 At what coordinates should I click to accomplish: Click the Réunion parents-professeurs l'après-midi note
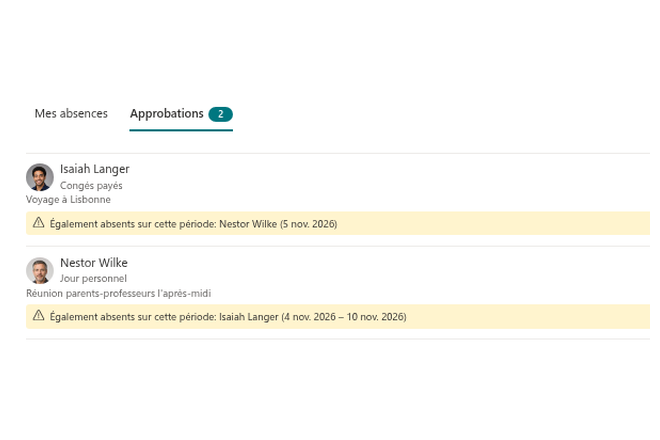[x=118, y=293]
